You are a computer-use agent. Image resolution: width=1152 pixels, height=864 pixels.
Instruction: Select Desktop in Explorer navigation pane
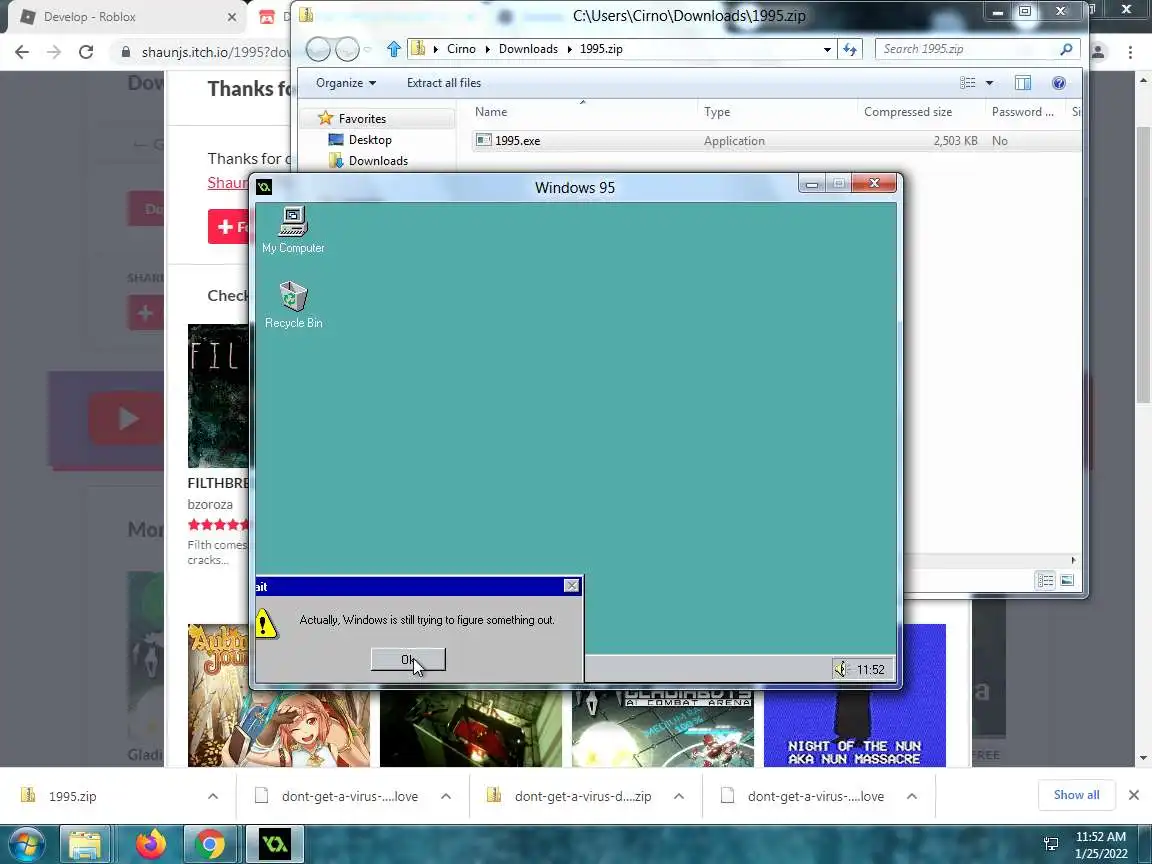point(370,140)
